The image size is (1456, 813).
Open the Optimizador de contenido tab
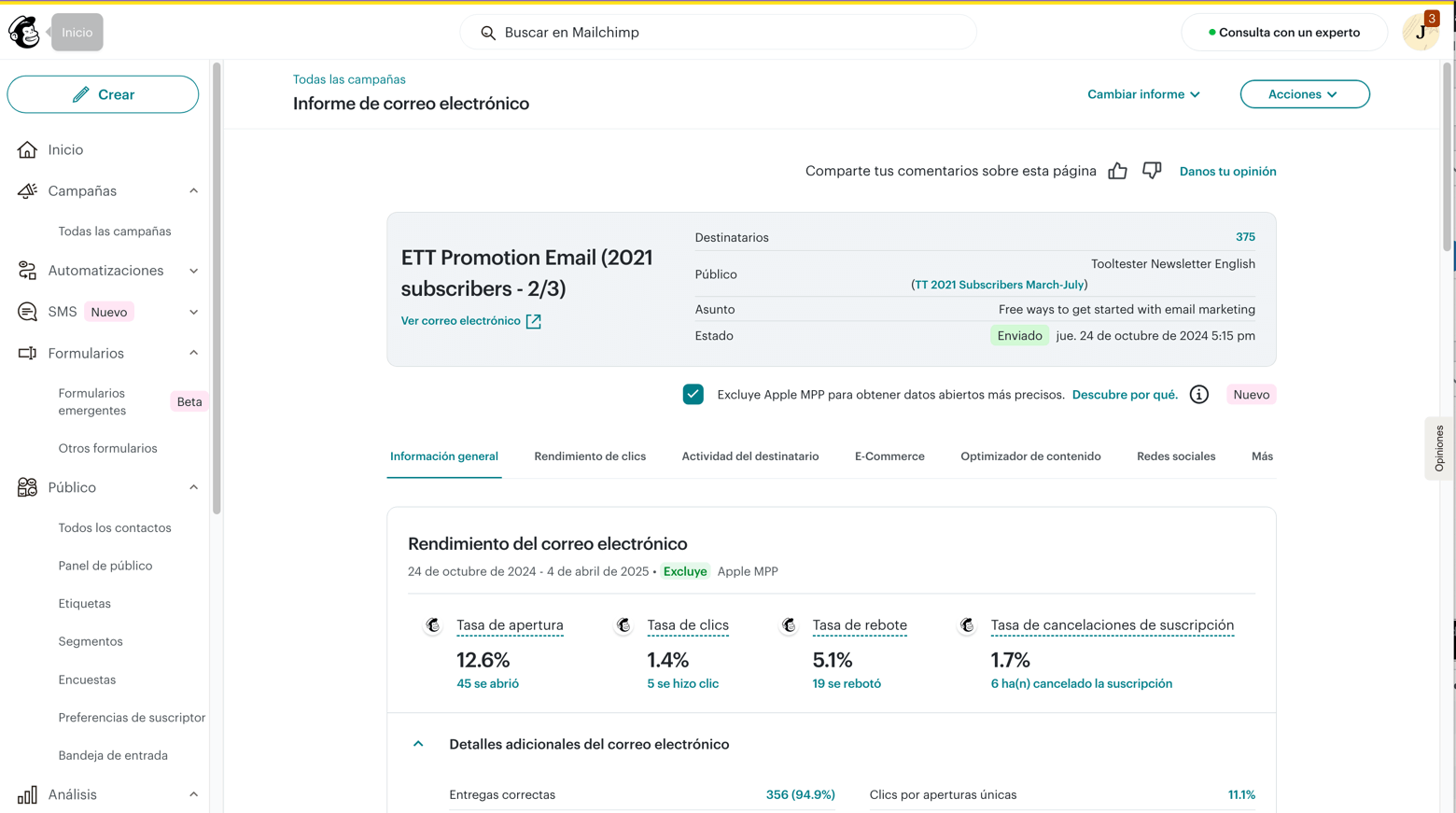click(x=1030, y=456)
